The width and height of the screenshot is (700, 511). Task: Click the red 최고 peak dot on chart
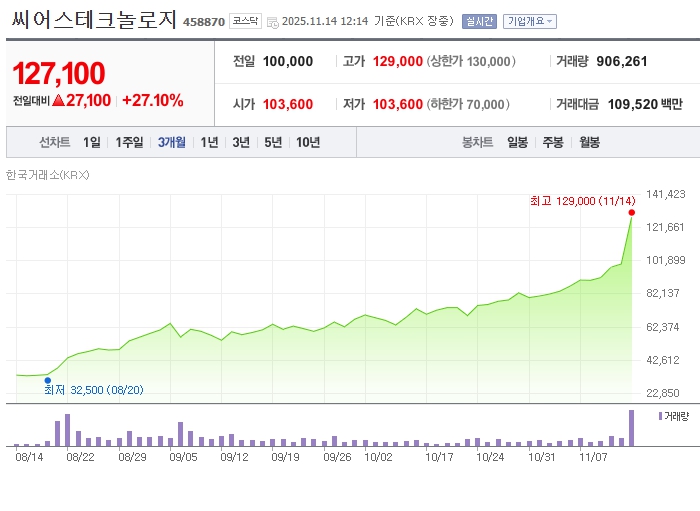pos(631,212)
